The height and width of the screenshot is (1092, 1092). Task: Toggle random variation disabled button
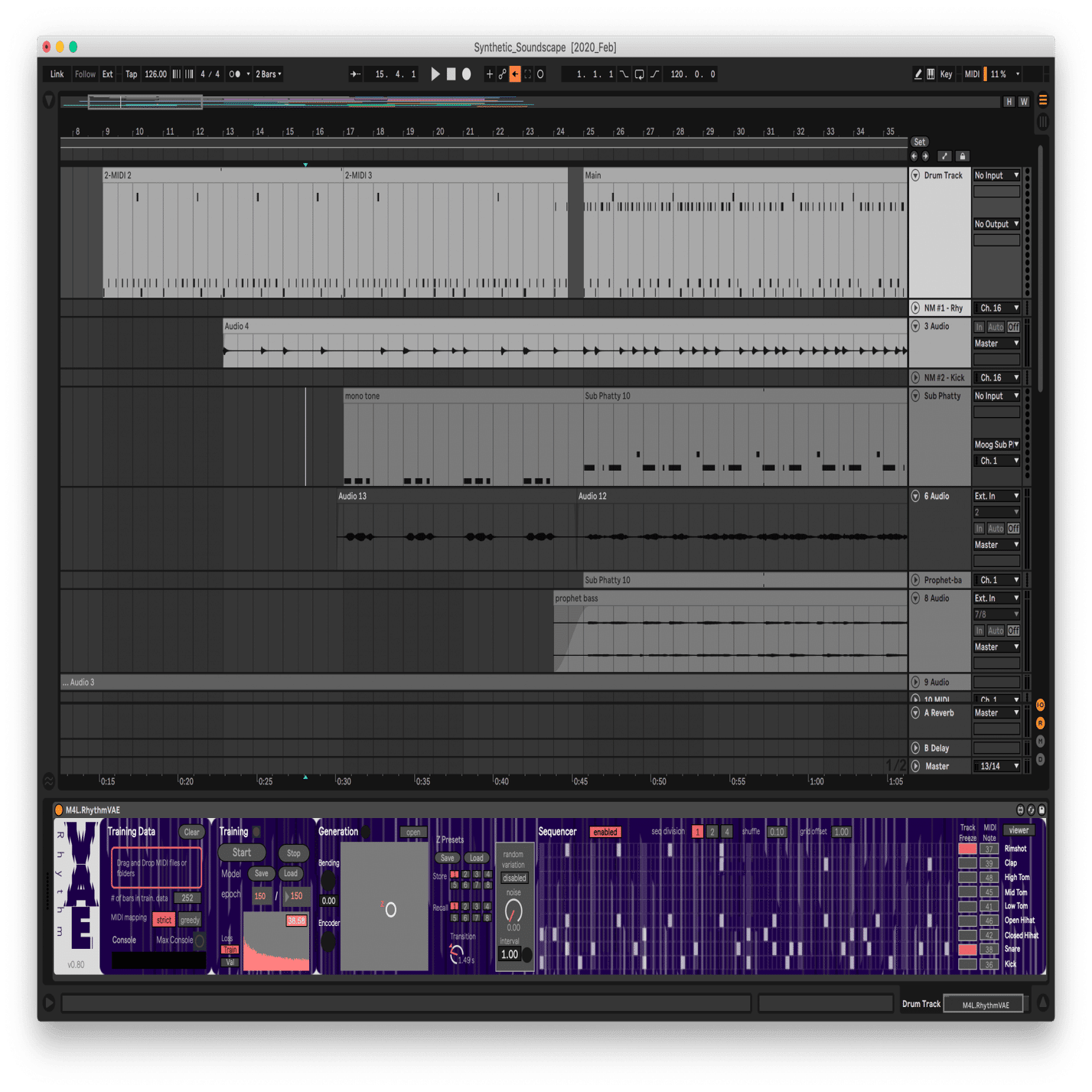coord(514,878)
